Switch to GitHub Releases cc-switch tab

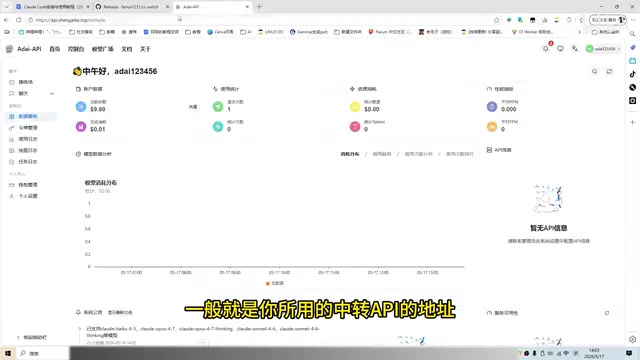tap(132, 7)
